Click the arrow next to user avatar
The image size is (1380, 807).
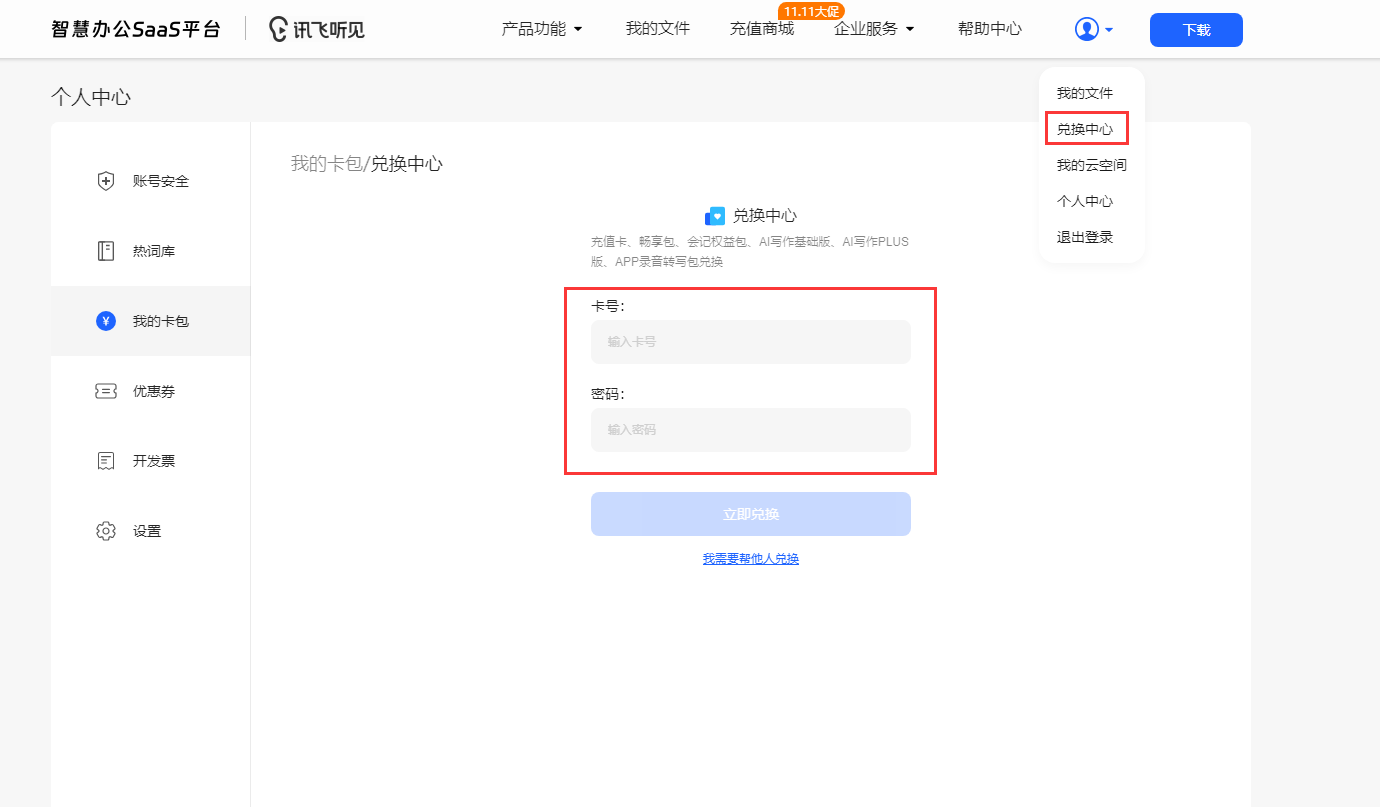(x=1109, y=30)
